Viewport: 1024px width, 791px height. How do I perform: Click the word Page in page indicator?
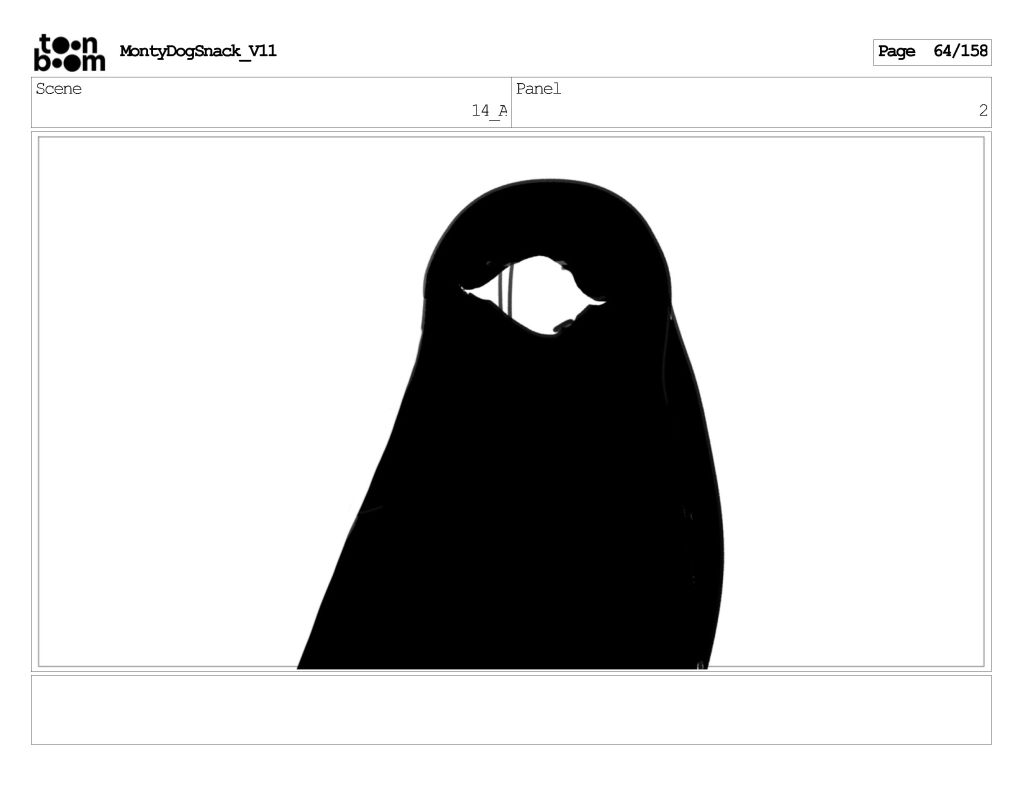click(897, 52)
